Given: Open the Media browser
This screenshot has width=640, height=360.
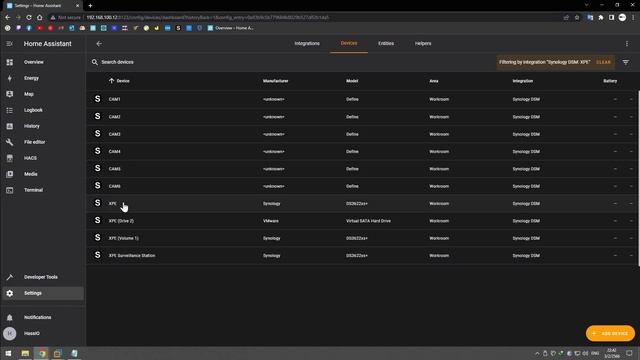Looking at the screenshot, I should [43, 174].
